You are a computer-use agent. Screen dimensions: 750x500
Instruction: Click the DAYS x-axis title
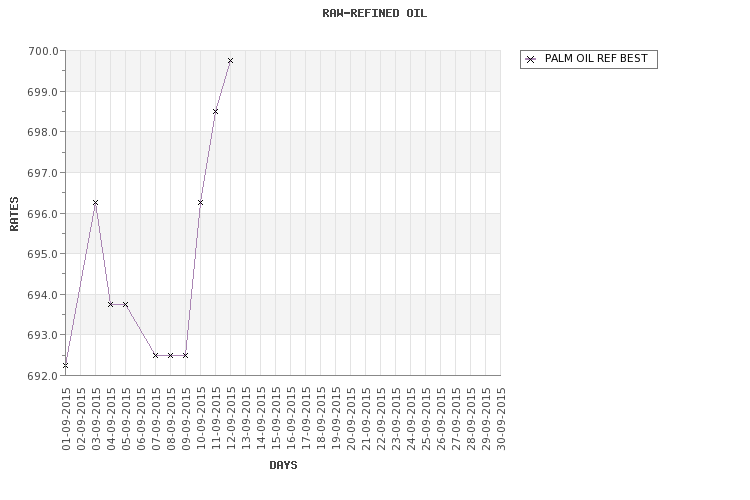[283, 465]
